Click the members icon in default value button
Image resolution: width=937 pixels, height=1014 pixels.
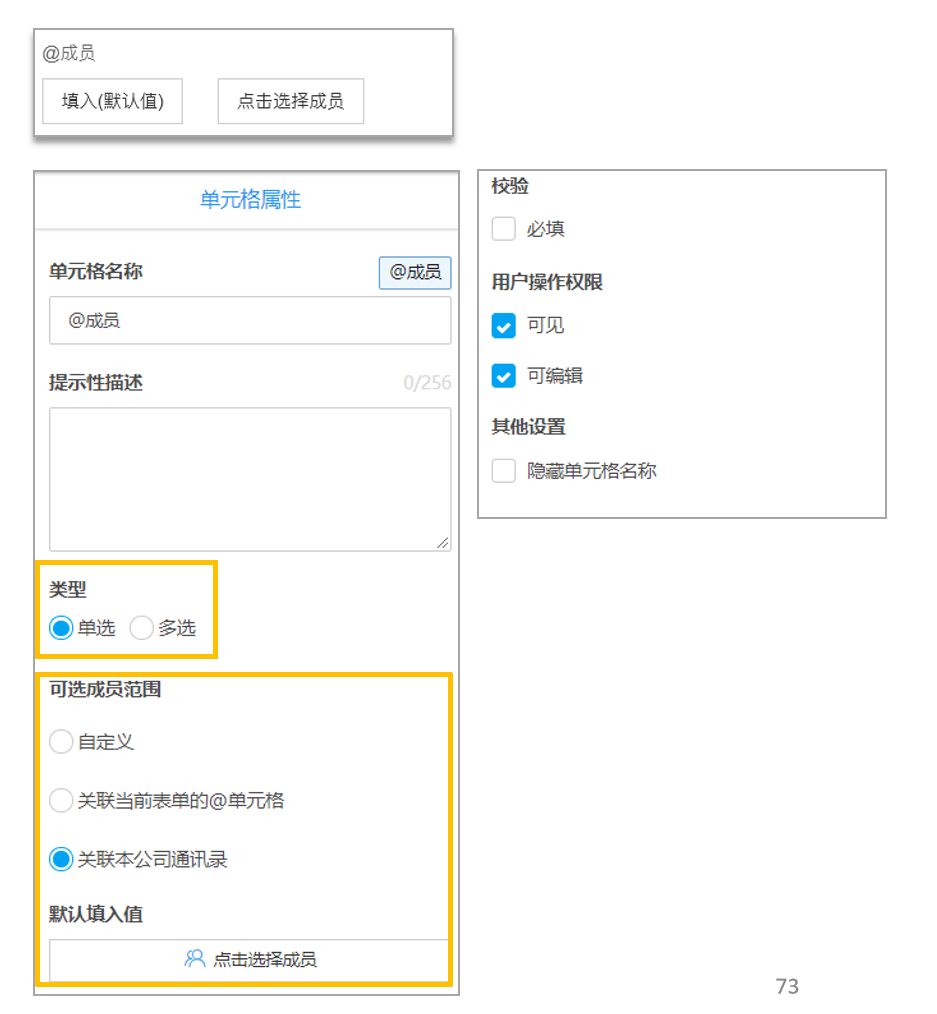coord(195,958)
